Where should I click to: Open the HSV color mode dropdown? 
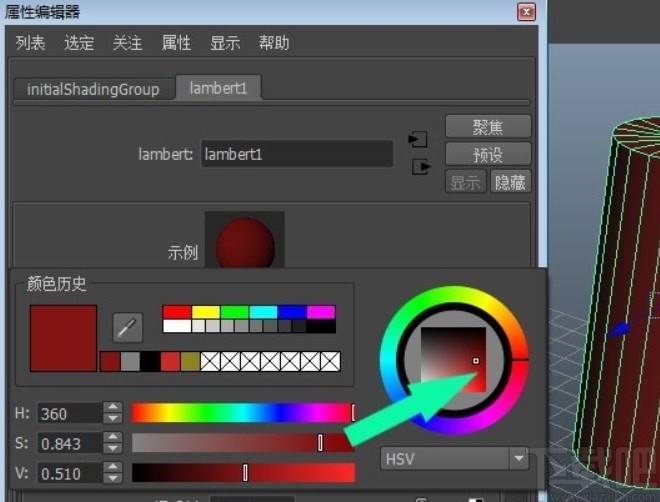click(x=455, y=458)
